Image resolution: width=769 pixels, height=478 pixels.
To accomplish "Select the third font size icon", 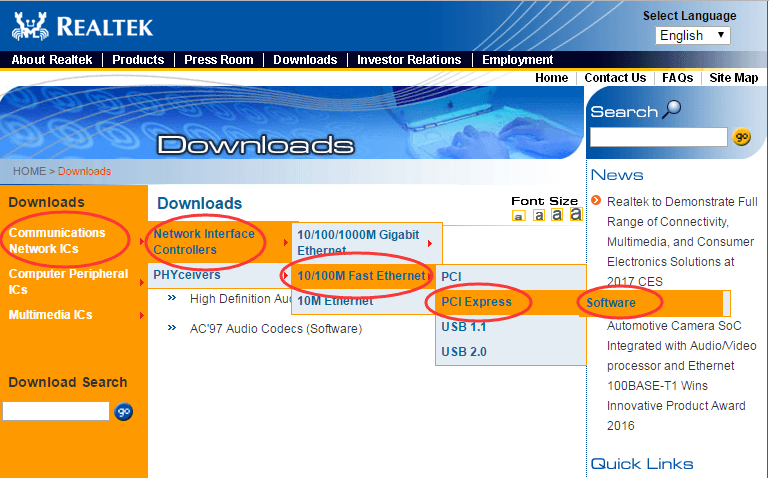I will 557,215.
